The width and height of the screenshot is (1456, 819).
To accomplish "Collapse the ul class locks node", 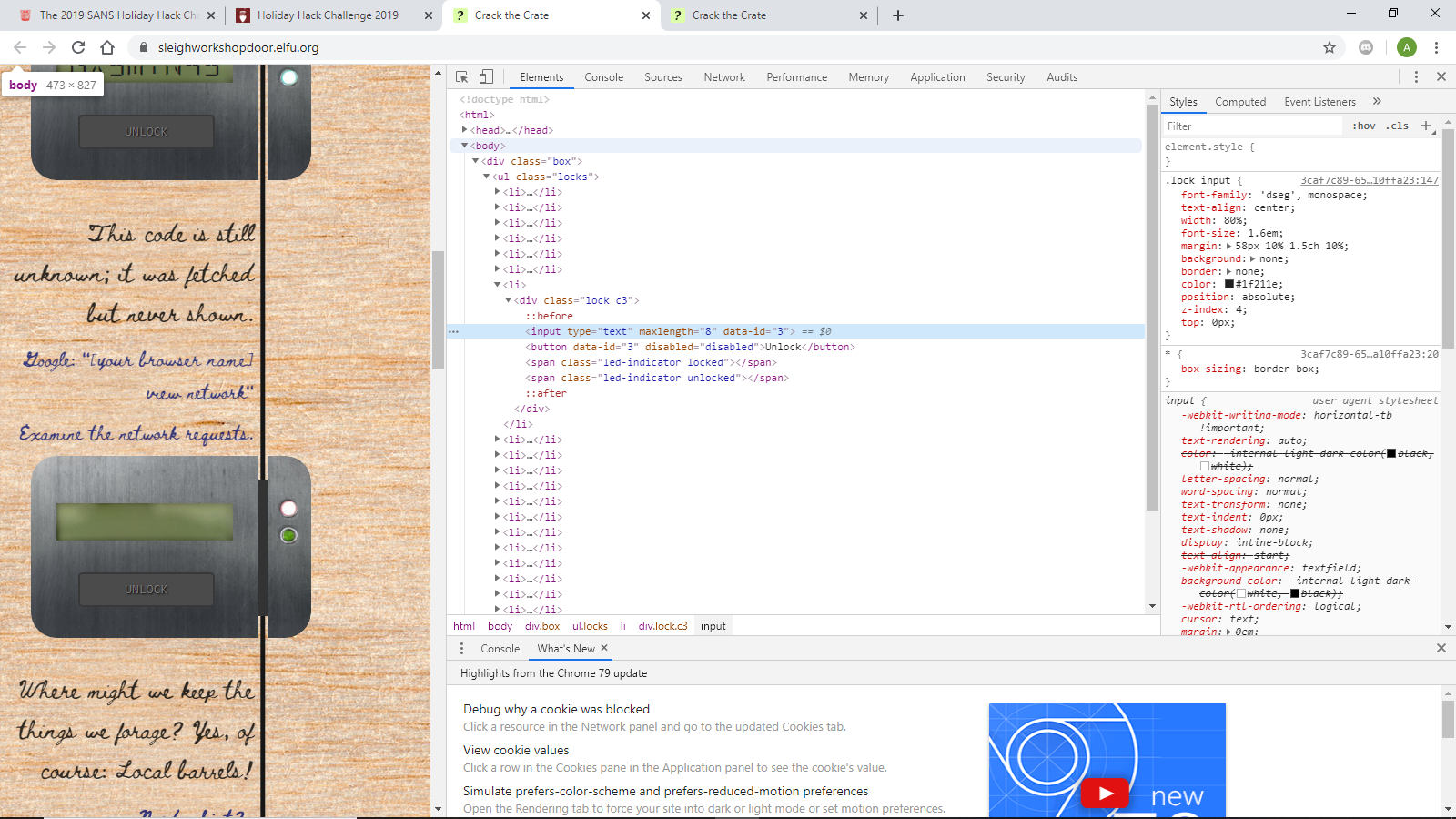I will [487, 177].
